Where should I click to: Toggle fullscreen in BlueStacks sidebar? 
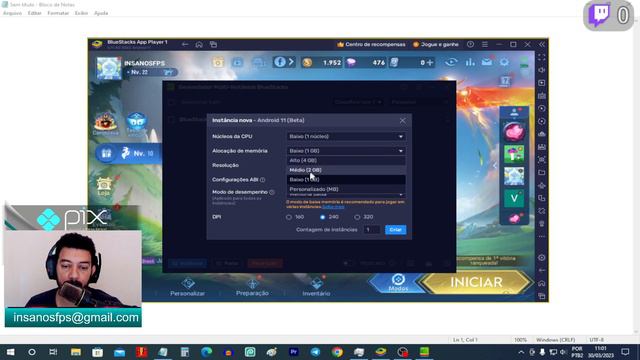tap(542, 58)
